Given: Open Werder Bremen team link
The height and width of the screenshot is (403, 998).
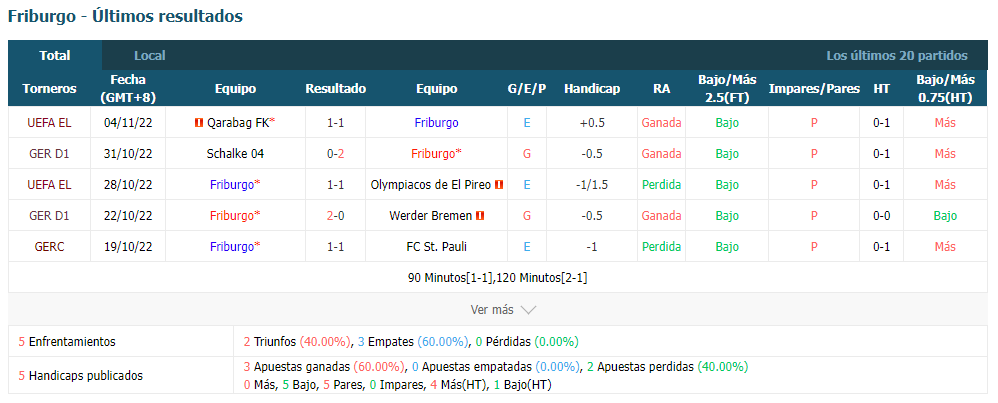Looking at the screenshot, I should click(431, 216).
